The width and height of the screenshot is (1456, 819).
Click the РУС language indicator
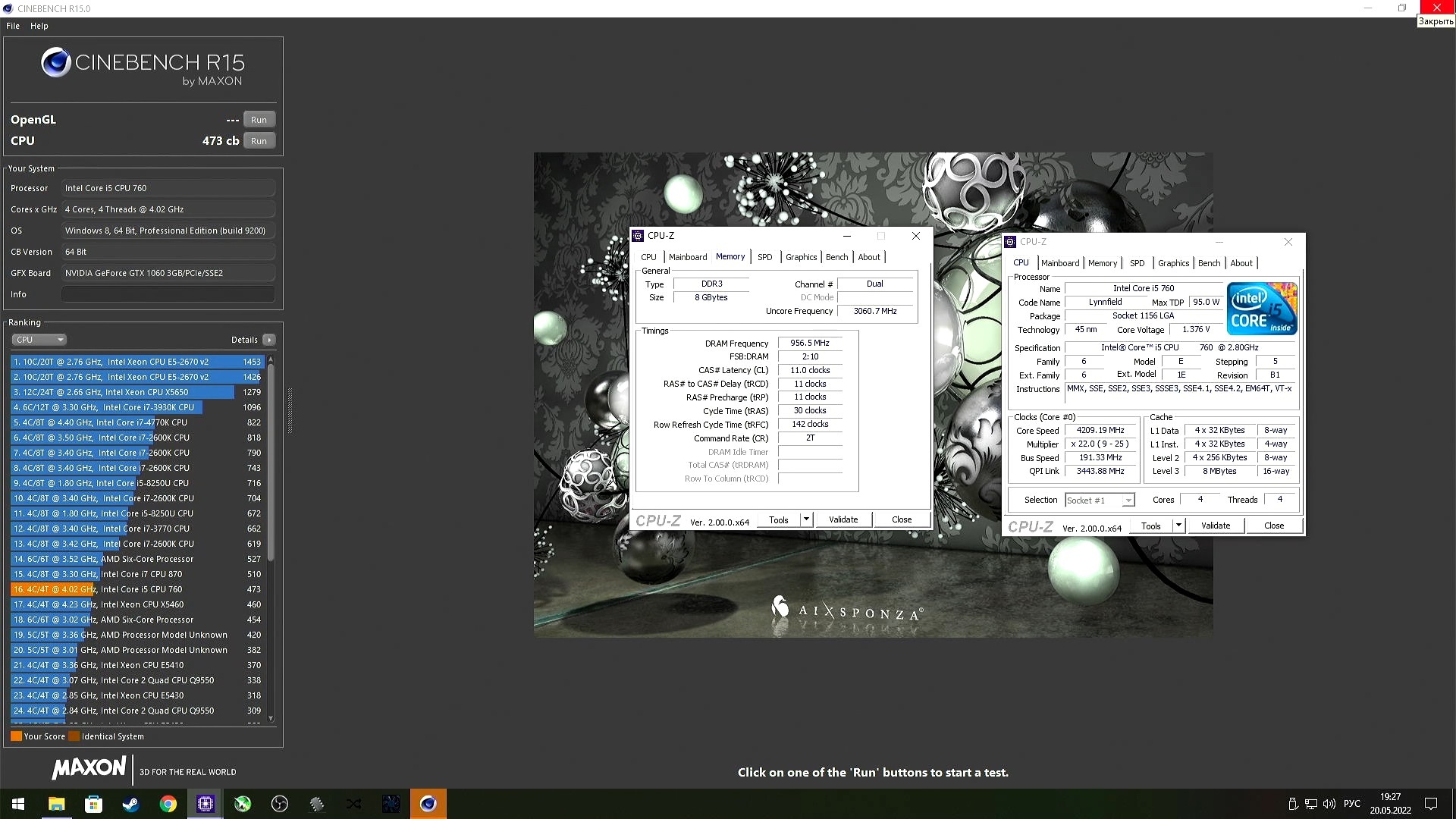1351,804
